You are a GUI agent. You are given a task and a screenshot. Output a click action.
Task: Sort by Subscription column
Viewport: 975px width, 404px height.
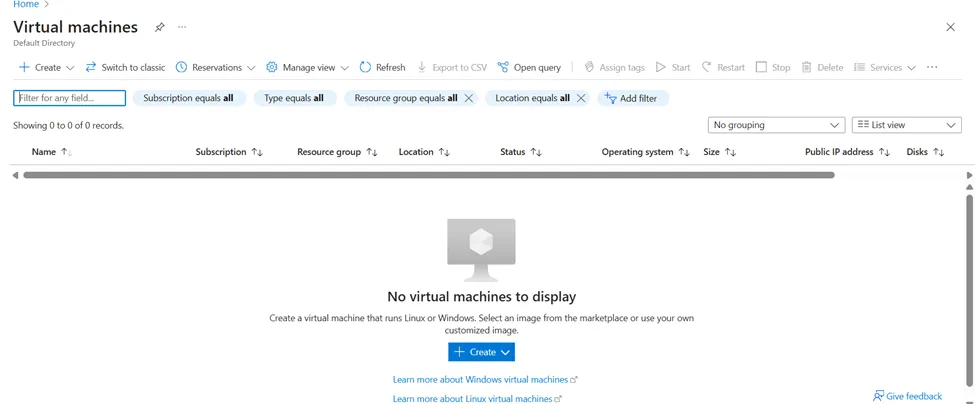click(229, 152)
